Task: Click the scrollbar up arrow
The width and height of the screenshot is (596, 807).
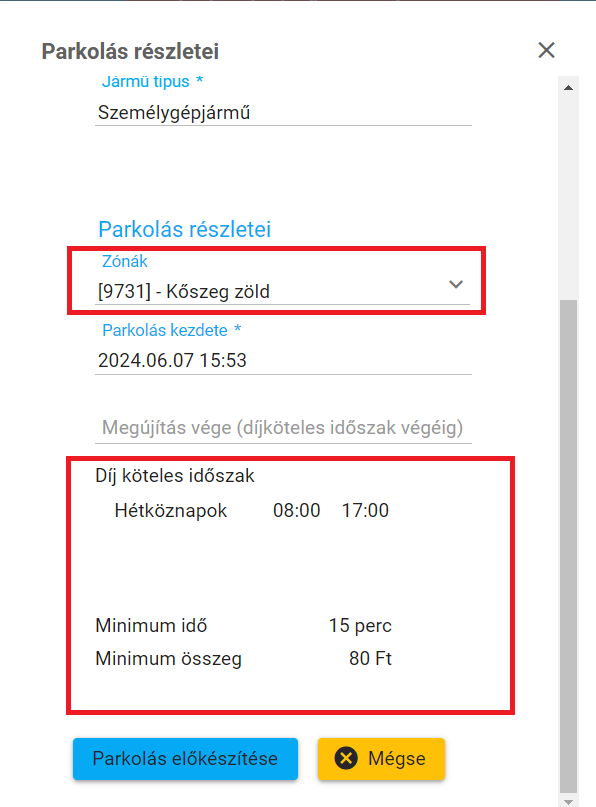Action: pyautogui.click(x=568, y=88)
